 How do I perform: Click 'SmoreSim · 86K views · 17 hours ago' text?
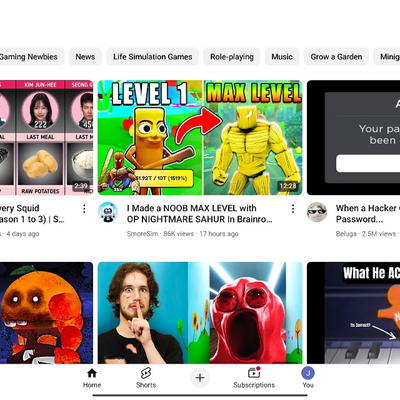182,234
